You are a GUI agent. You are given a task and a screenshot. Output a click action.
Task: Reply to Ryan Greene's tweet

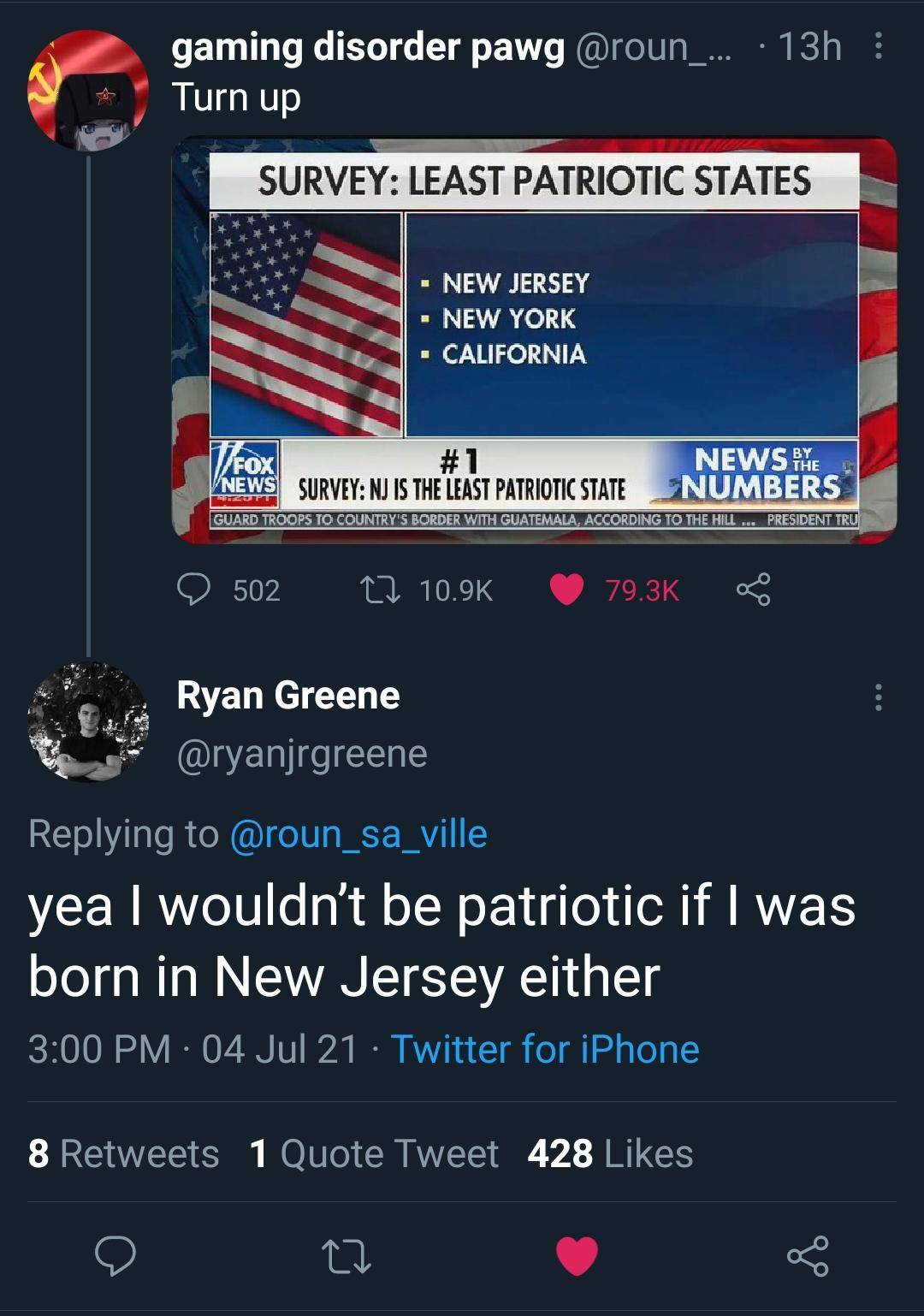tap(115, 1255)
